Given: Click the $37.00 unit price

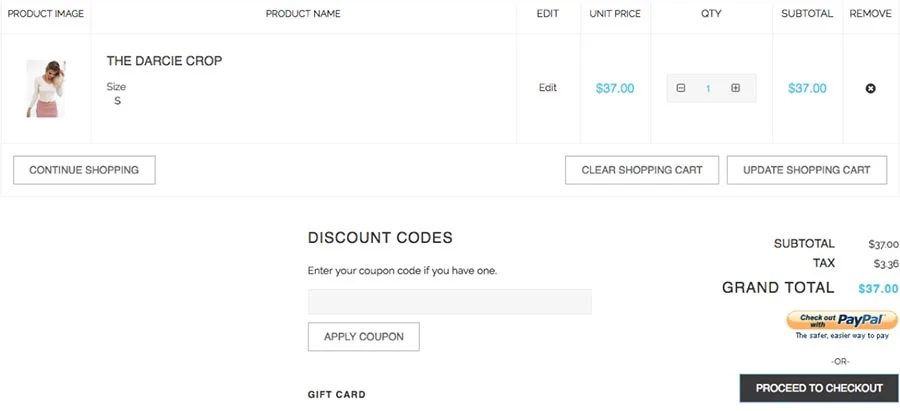Looking at the screenshot, I should click(x=615, y=88).
